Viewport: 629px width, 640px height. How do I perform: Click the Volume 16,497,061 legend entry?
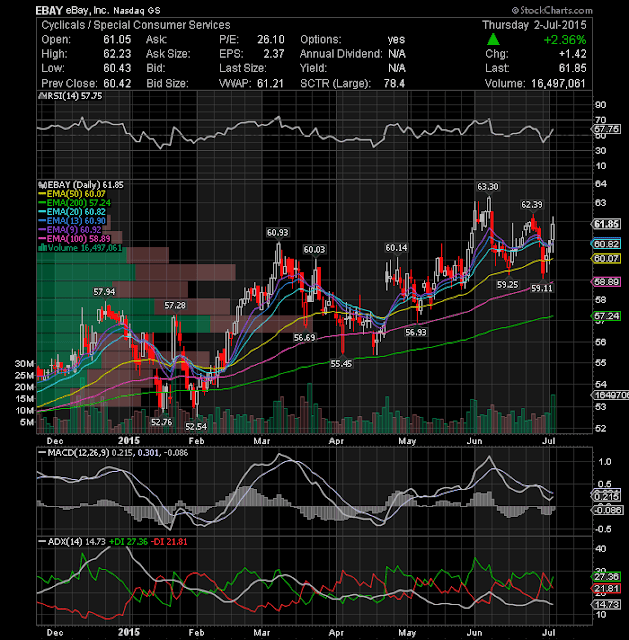pyautogui.click(x=80, y=248)
